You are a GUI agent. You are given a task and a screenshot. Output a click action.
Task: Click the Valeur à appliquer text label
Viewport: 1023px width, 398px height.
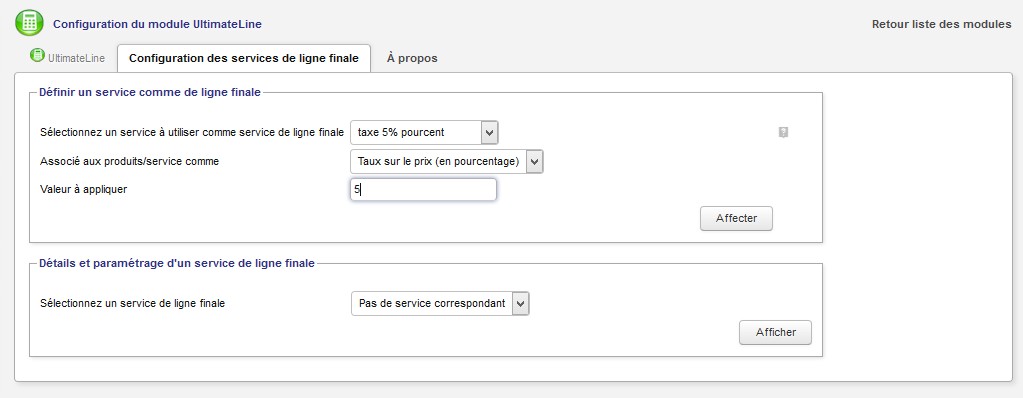pos(84,190)
